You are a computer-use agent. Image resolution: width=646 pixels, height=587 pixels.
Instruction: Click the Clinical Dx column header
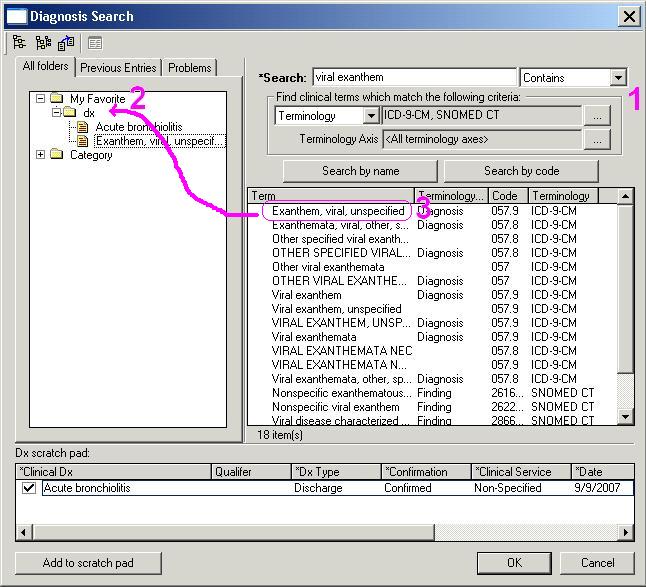click(114, 472)
